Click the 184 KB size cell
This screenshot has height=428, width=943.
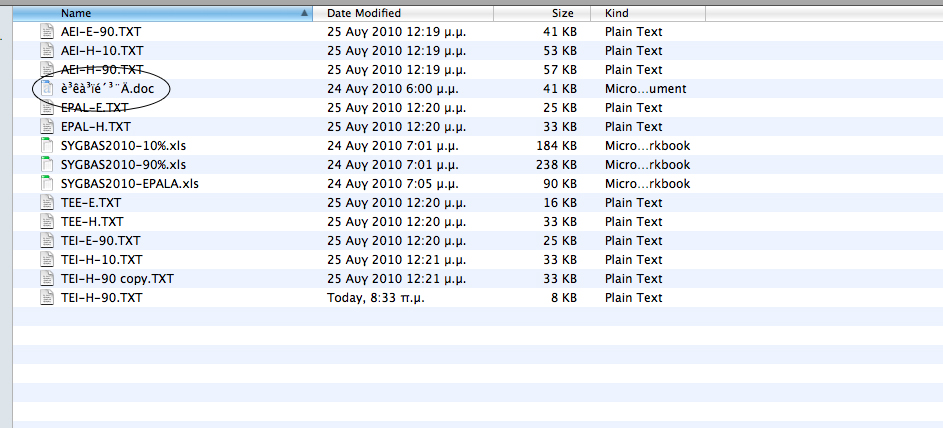point(556,146)
